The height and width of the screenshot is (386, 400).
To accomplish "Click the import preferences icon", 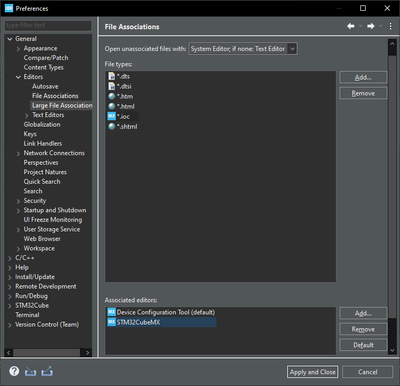I will 30,371.
